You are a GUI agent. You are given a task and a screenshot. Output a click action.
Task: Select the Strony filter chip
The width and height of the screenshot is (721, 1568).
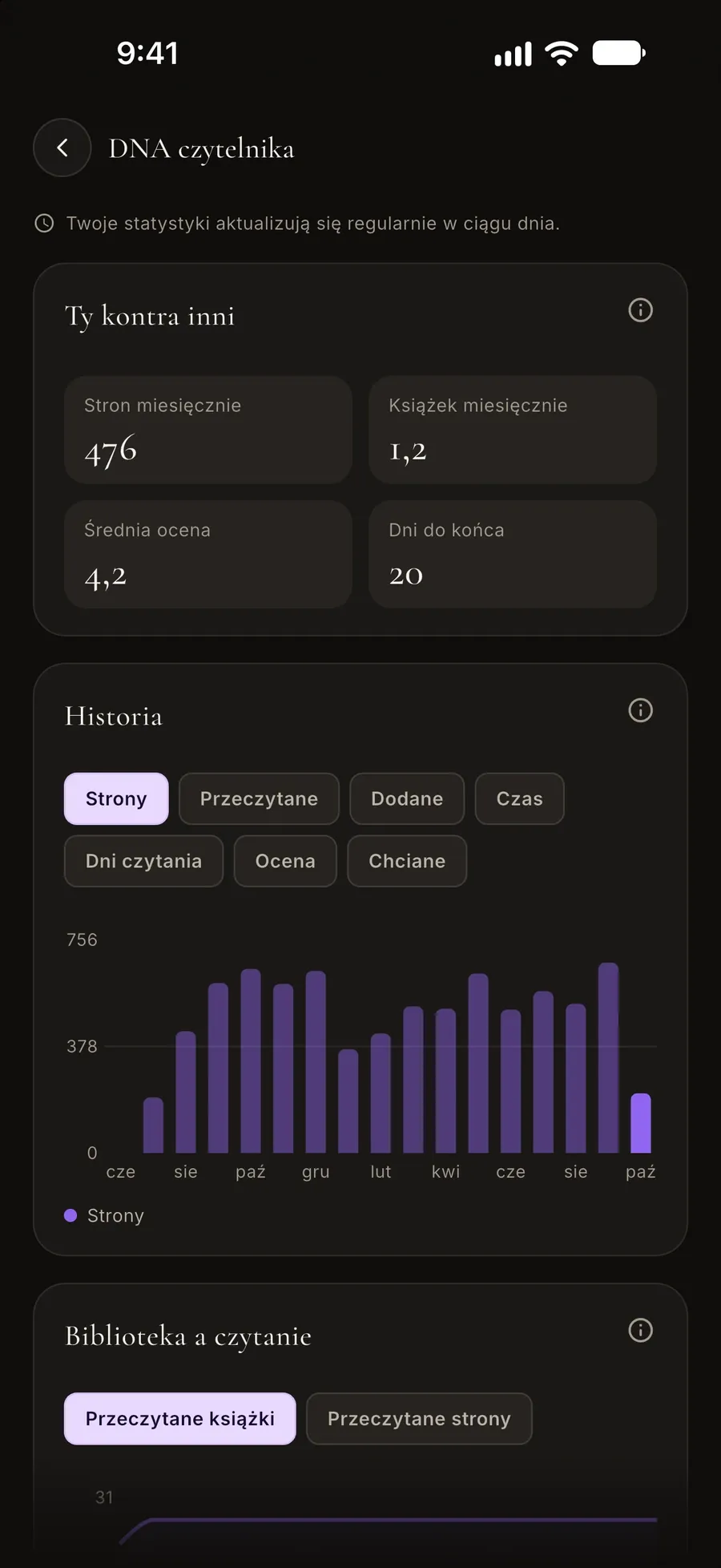tap(116, 798)
